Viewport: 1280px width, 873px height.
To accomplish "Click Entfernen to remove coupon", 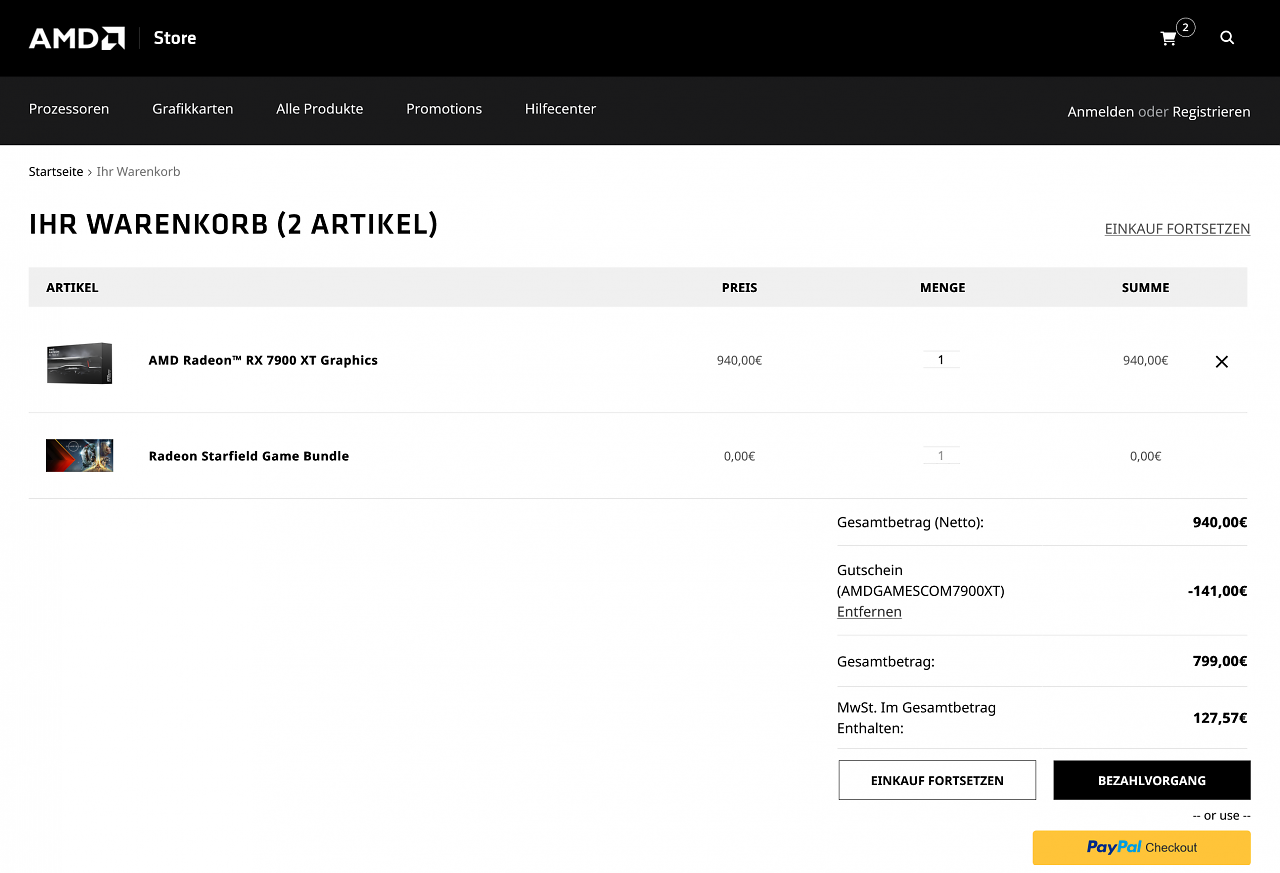I will tap(869, 612).
